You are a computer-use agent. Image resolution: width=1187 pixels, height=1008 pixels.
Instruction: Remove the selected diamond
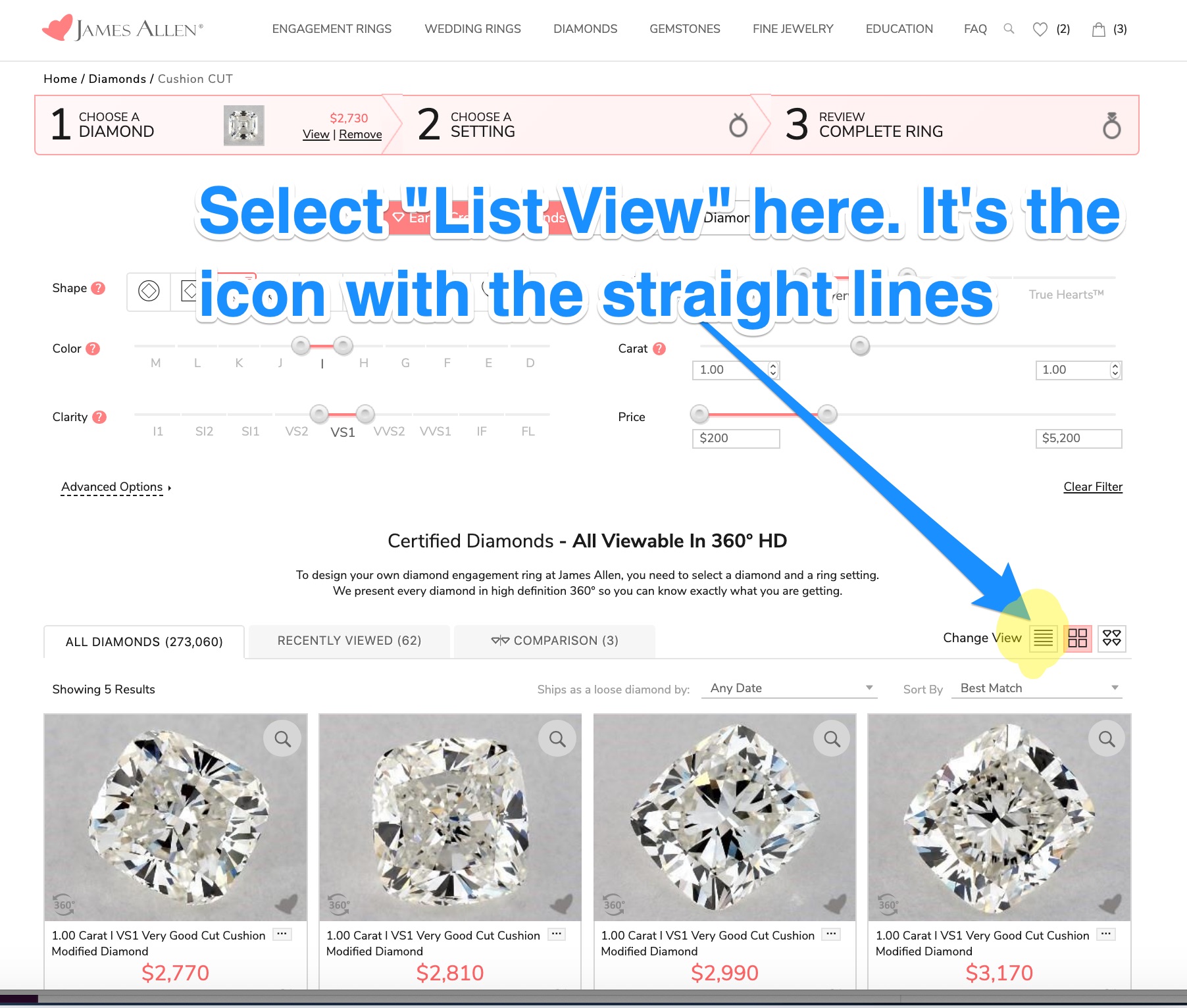click(360, 134)
